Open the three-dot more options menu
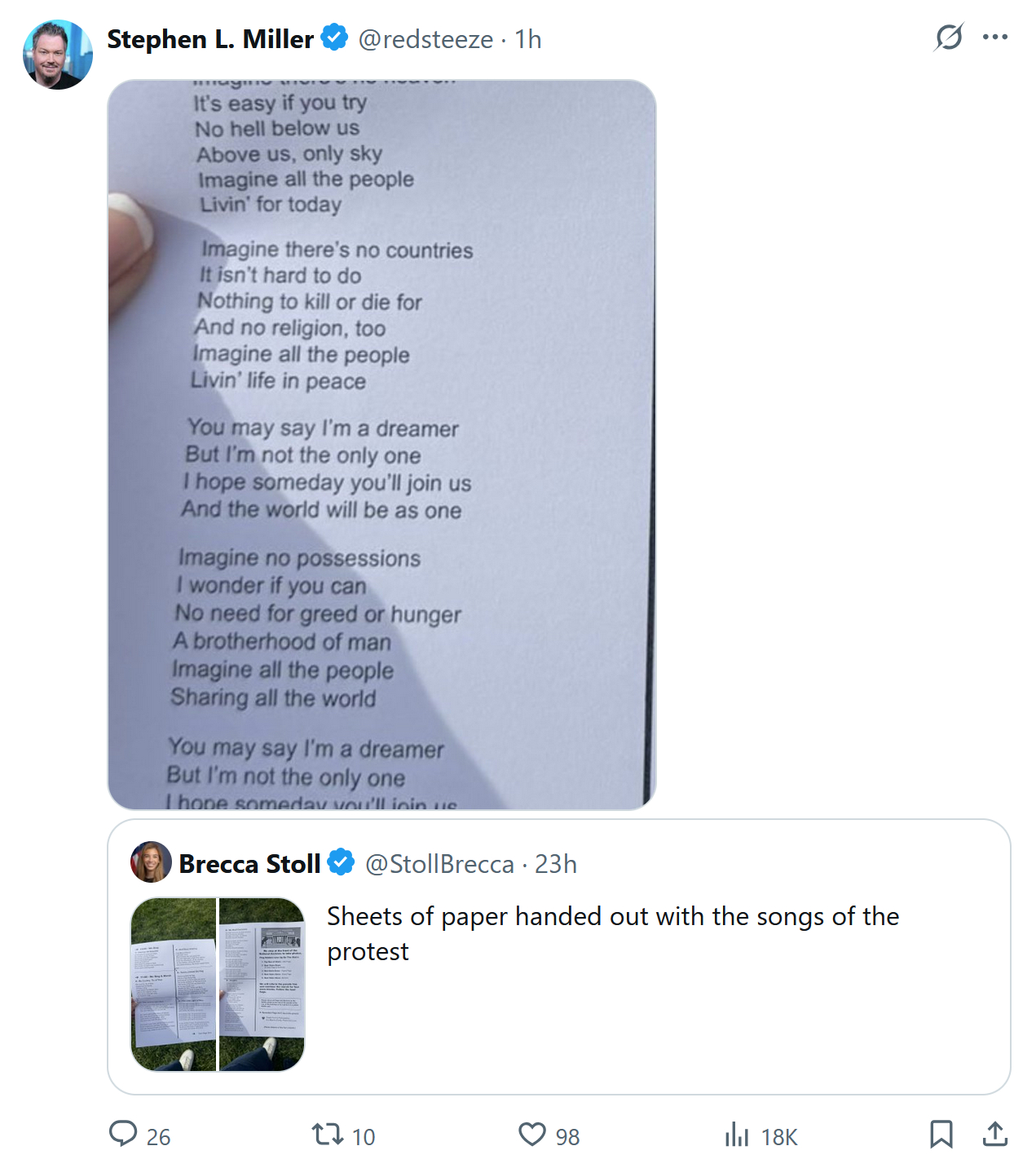 pos(994,37)
